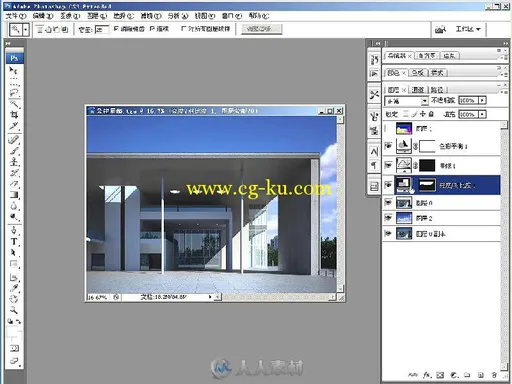This screenshot has height=384, width=512.
Task: Click the lock all padlock icon
Action: (431, 114)
